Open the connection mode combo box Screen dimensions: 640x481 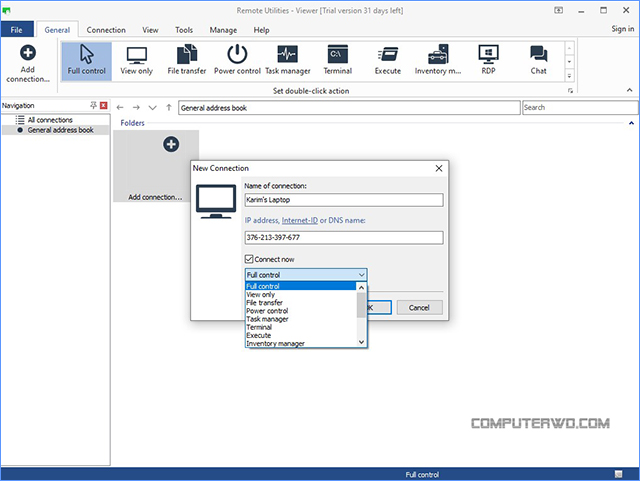(x=306, y=275)
